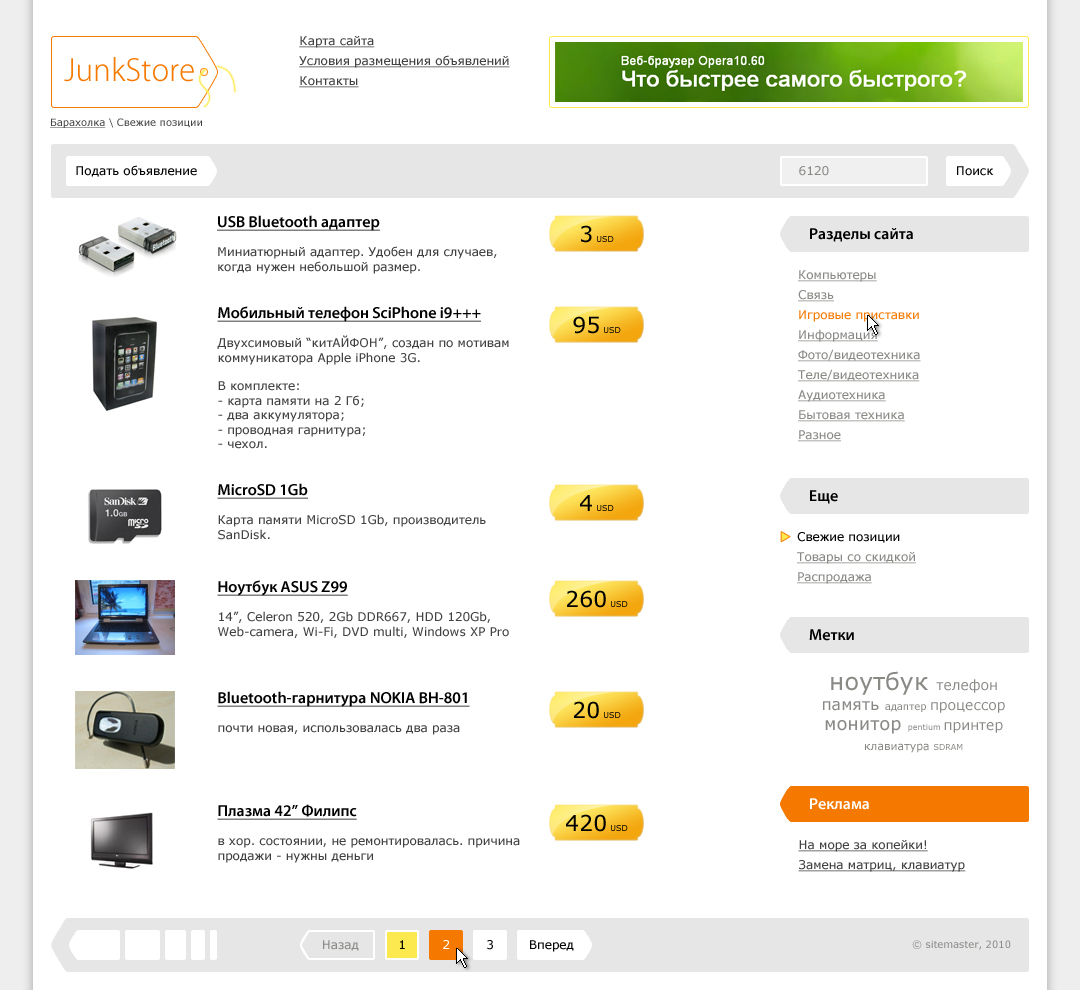Open the Карта сайта link
Screen dimensions: 1080x990
point(336,41)
